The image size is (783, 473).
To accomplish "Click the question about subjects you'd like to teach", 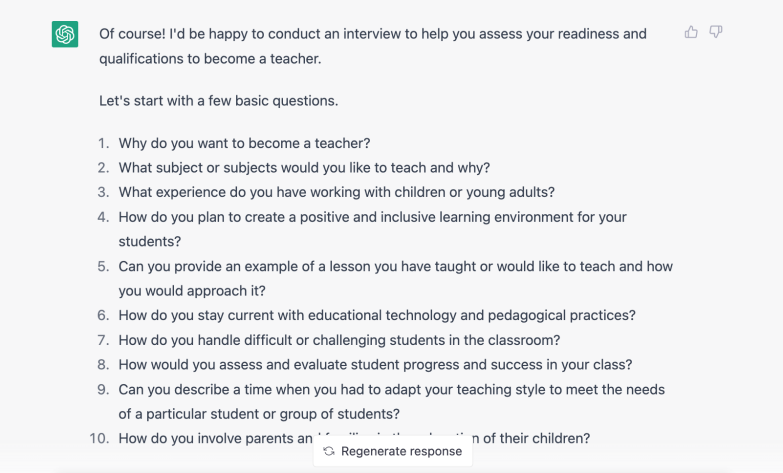I will (x=304, y=168).
